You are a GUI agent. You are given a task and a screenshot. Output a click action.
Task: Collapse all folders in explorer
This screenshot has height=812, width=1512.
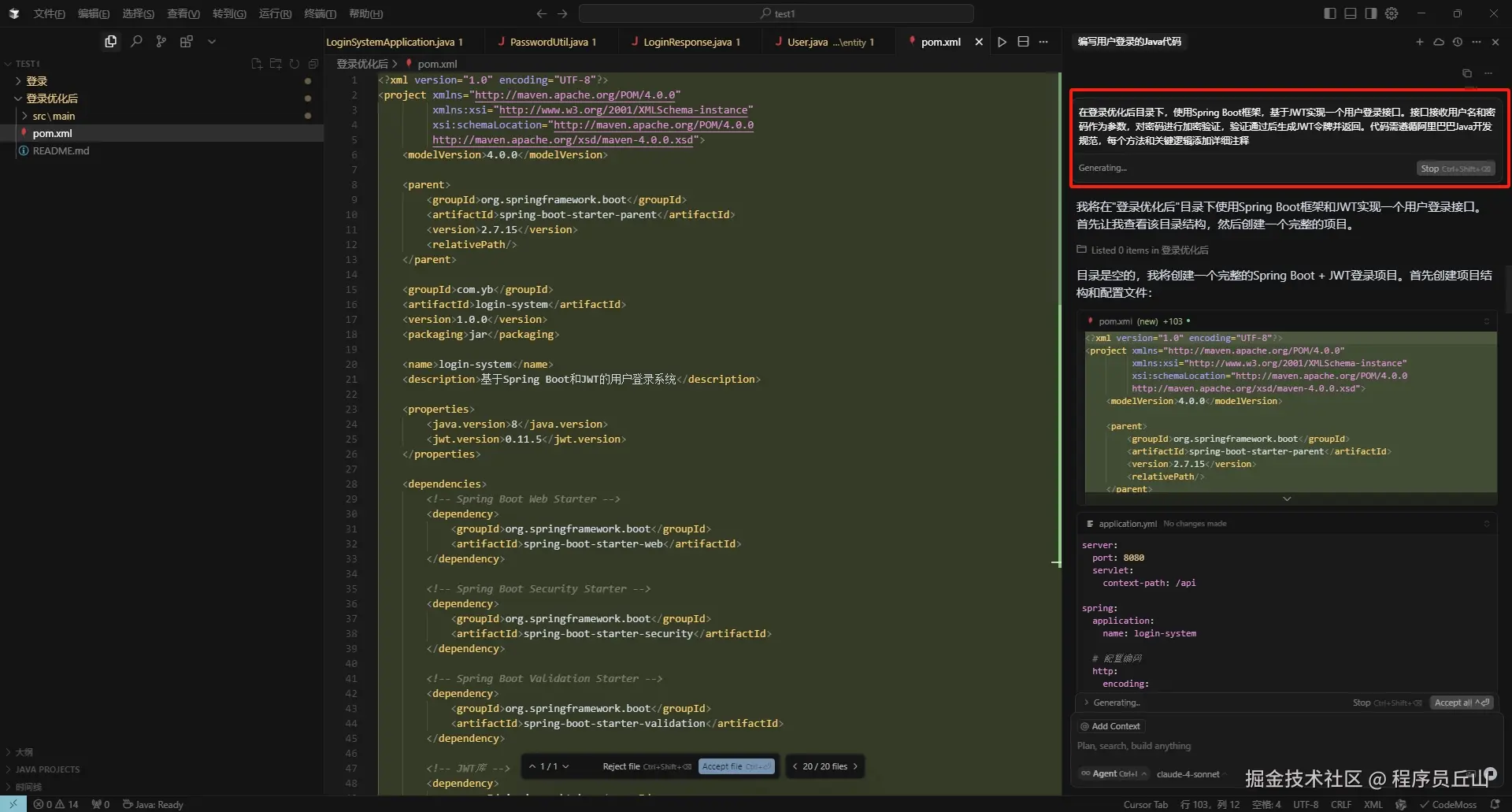313,64
